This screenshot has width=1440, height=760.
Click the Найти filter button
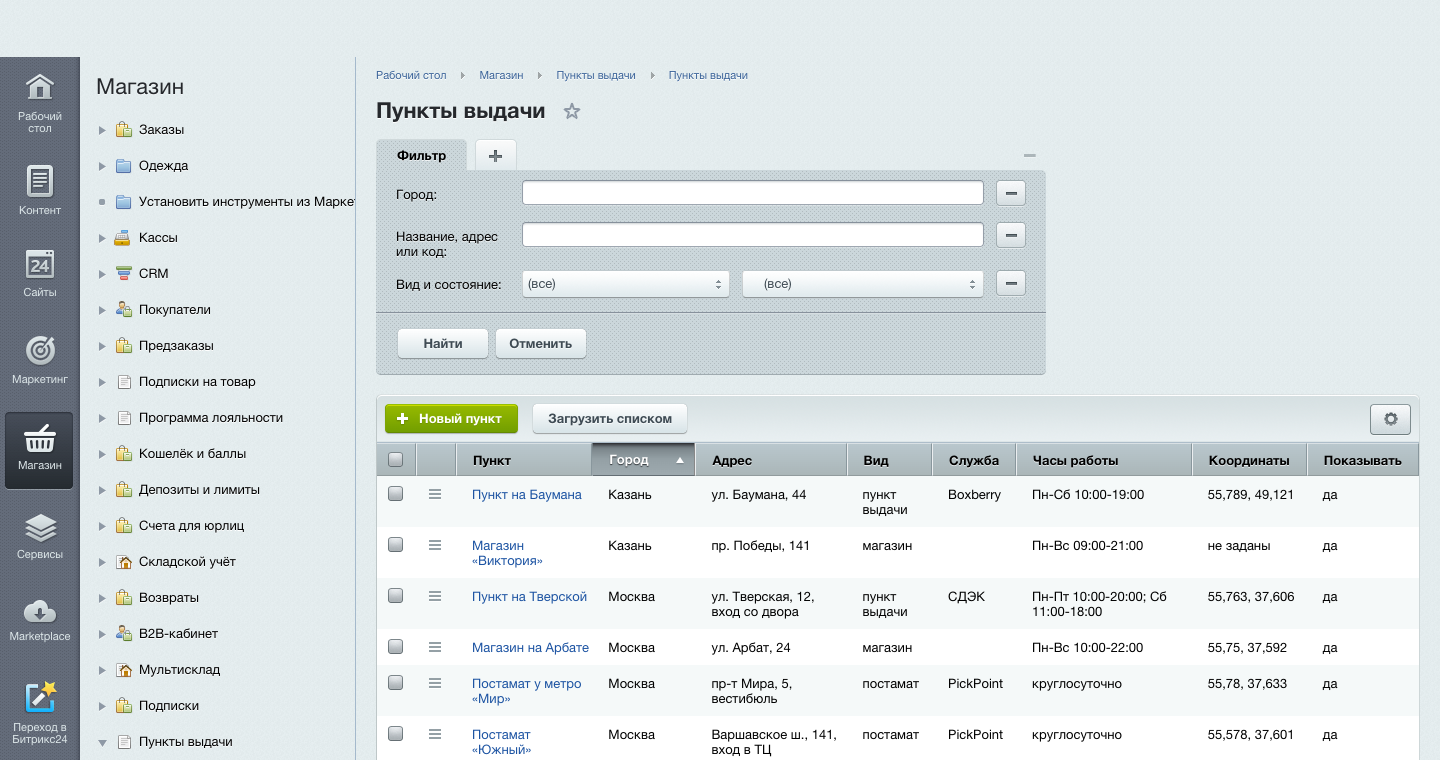443,343
